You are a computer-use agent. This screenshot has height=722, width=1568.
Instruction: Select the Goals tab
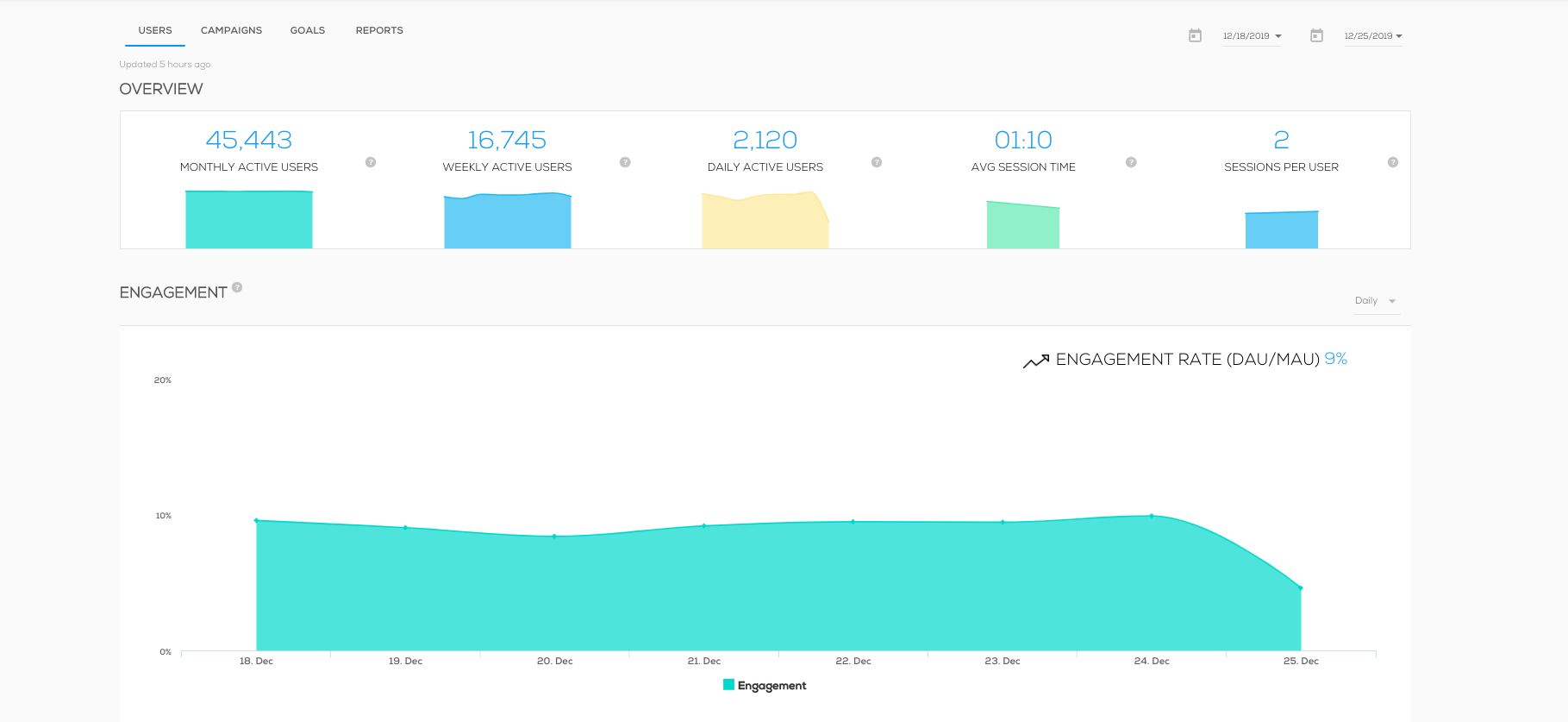click(308, 30)
